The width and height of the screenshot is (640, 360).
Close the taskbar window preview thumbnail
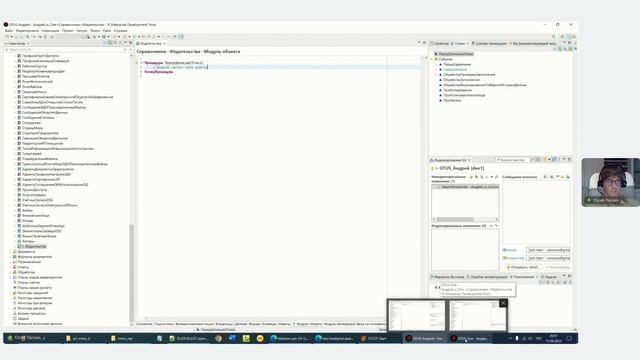pyautogui.click(x=503, y=303)
